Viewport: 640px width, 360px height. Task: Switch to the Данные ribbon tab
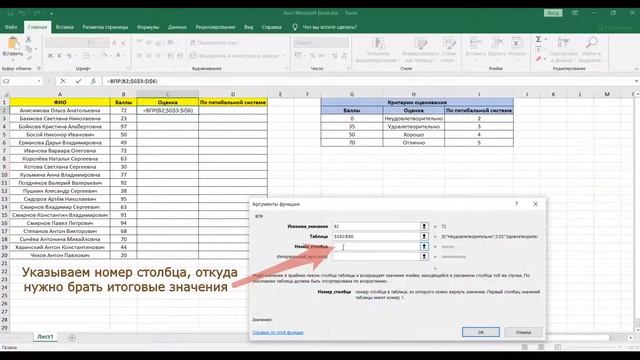point(177,27)
